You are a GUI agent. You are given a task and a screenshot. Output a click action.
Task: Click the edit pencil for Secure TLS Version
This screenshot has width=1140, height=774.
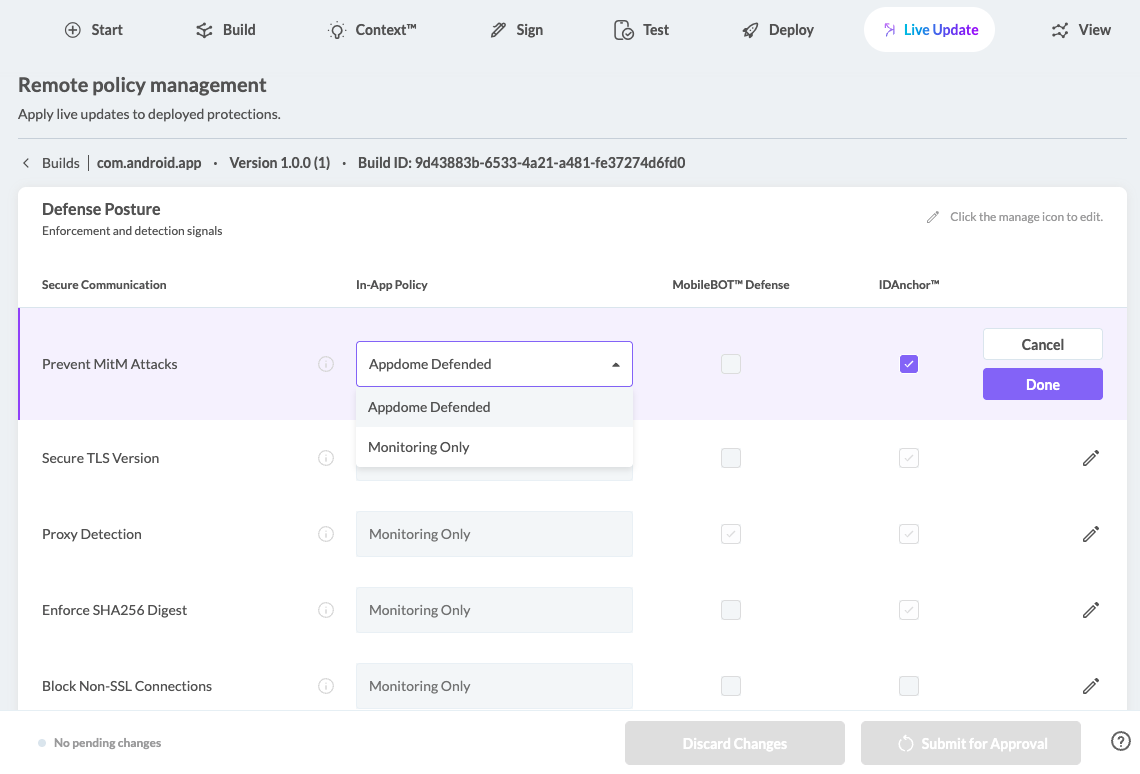point(1090,458)
